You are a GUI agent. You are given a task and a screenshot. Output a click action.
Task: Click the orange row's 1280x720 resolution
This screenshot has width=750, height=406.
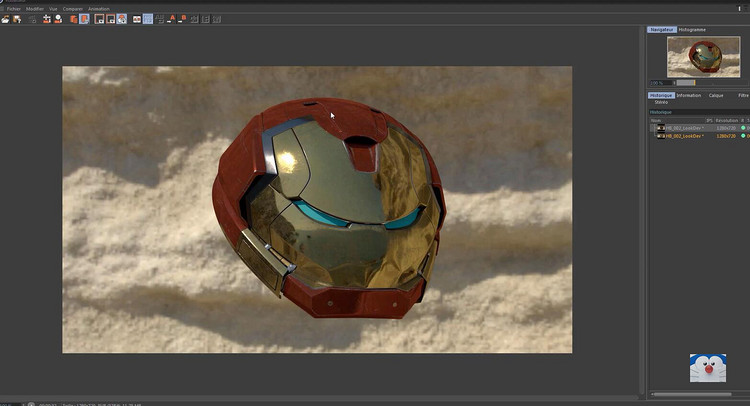(726, 136)
